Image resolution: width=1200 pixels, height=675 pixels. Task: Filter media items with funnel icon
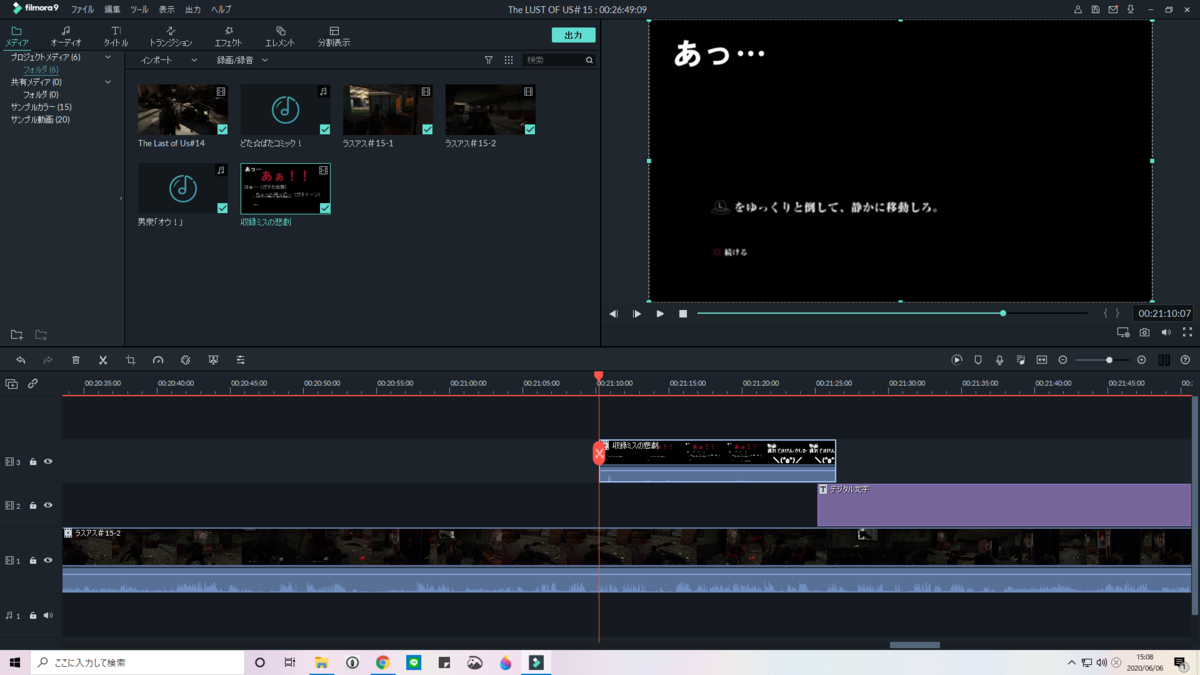click(x=489, y=60)
